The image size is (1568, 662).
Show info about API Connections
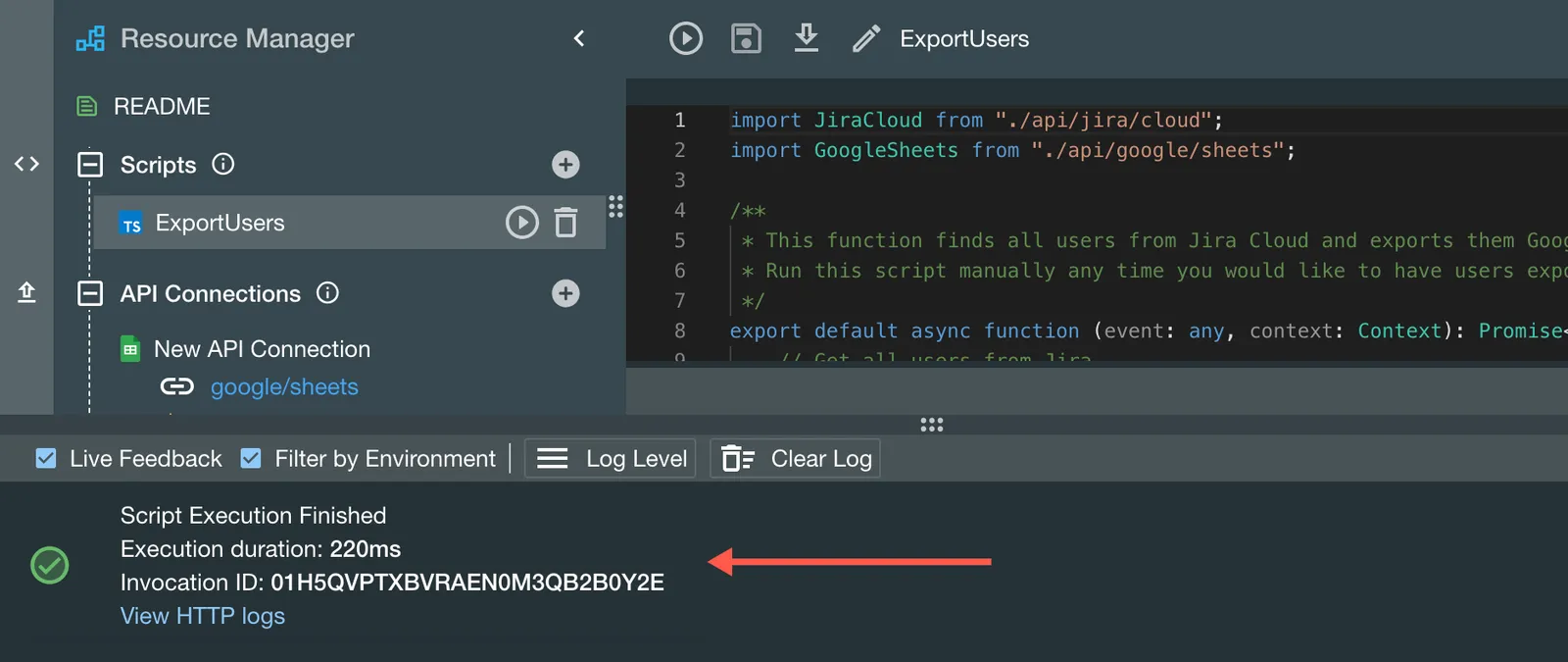coord(328,292)
